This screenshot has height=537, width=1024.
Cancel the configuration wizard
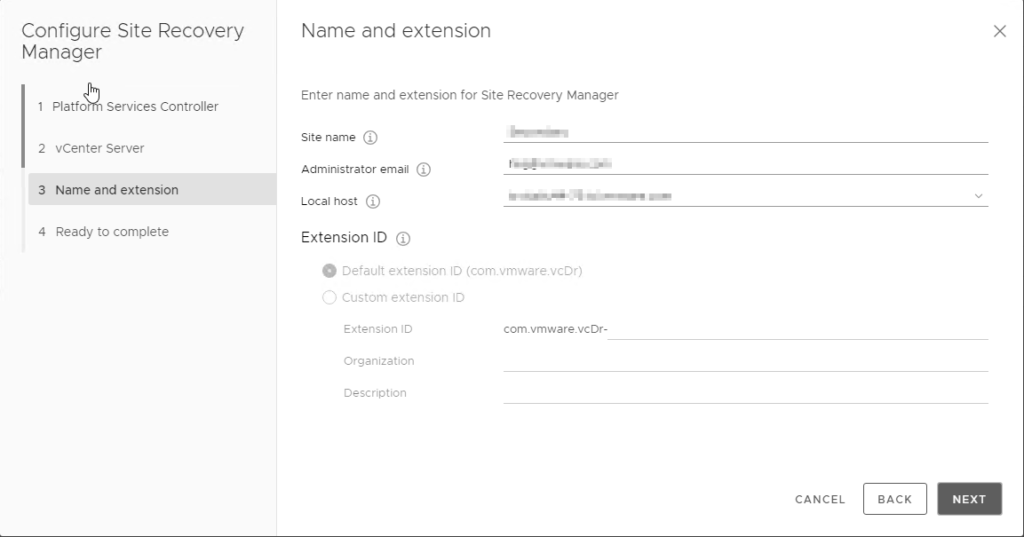(820, 499)
